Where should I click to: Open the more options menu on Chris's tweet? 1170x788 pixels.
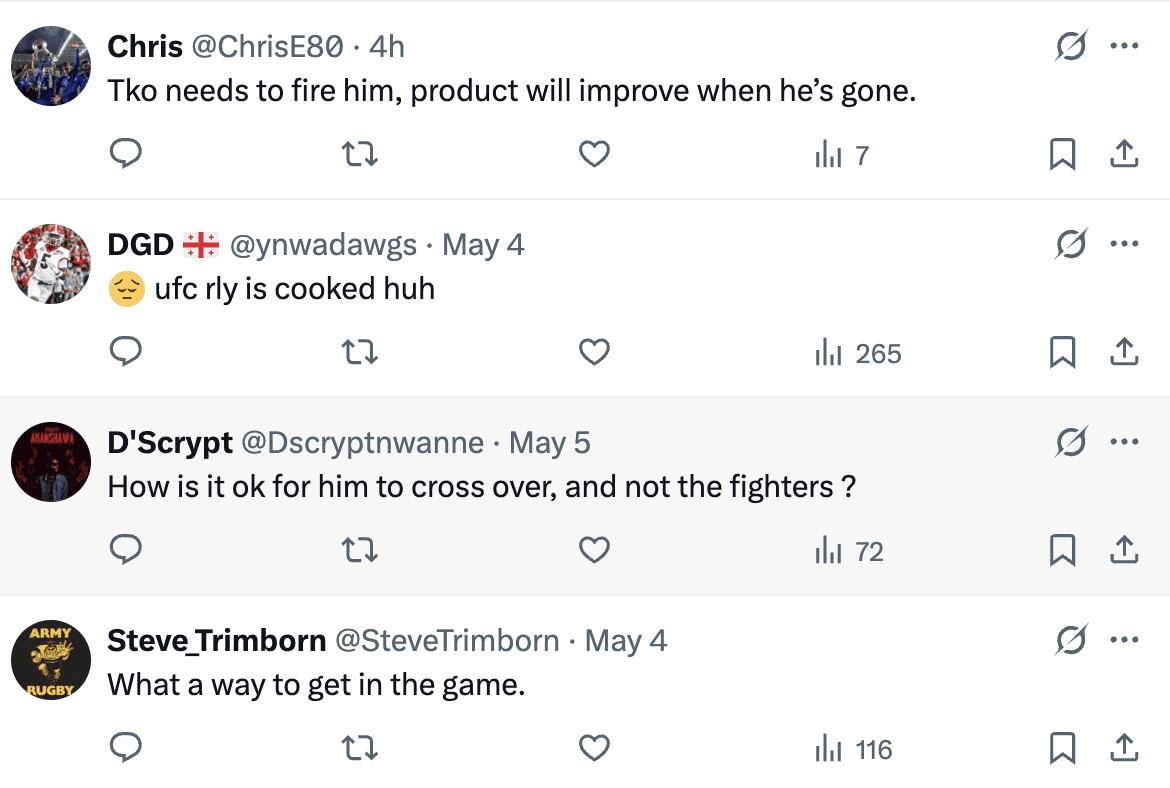[1126, 45]
